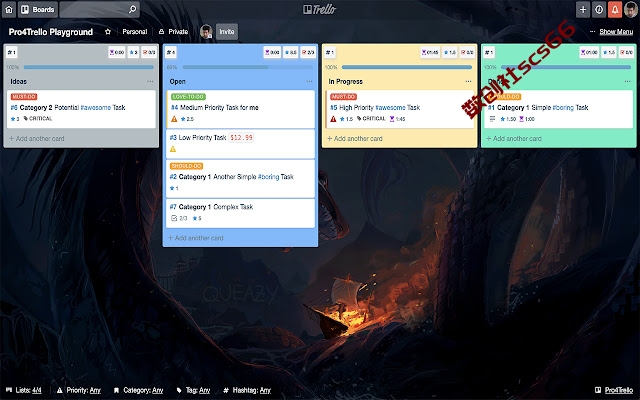This screenshot has width=640, height=400.
Task: Click Open list card count badge
Action: (x=171, y=52)
